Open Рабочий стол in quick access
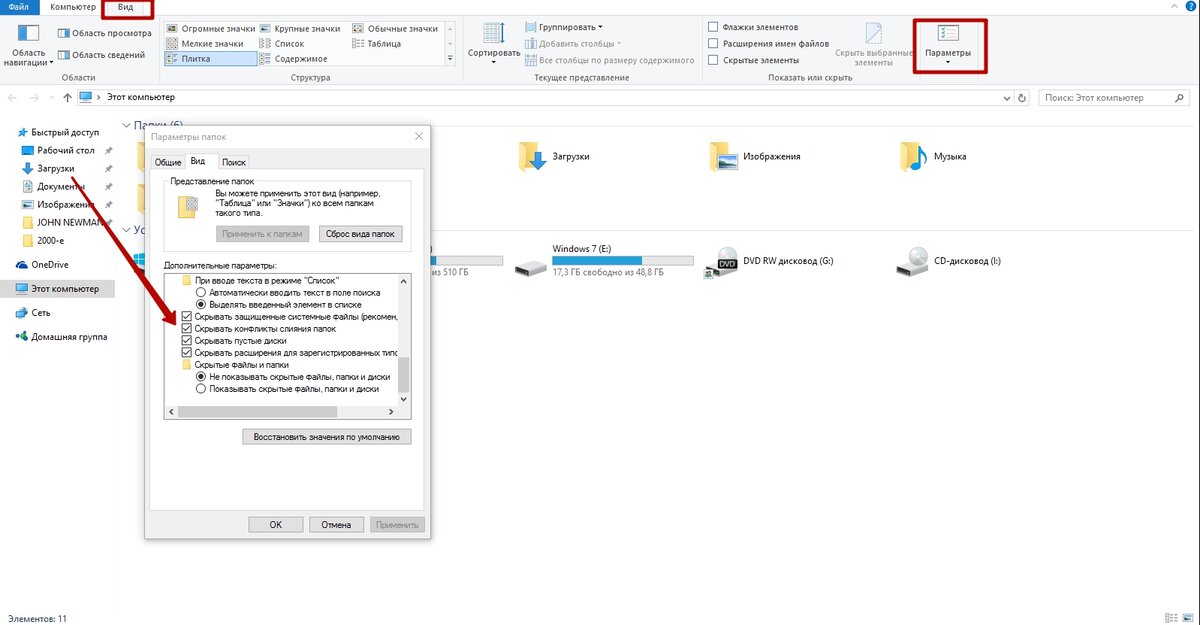The image size is (1200, 625). (x=57, y=150)
